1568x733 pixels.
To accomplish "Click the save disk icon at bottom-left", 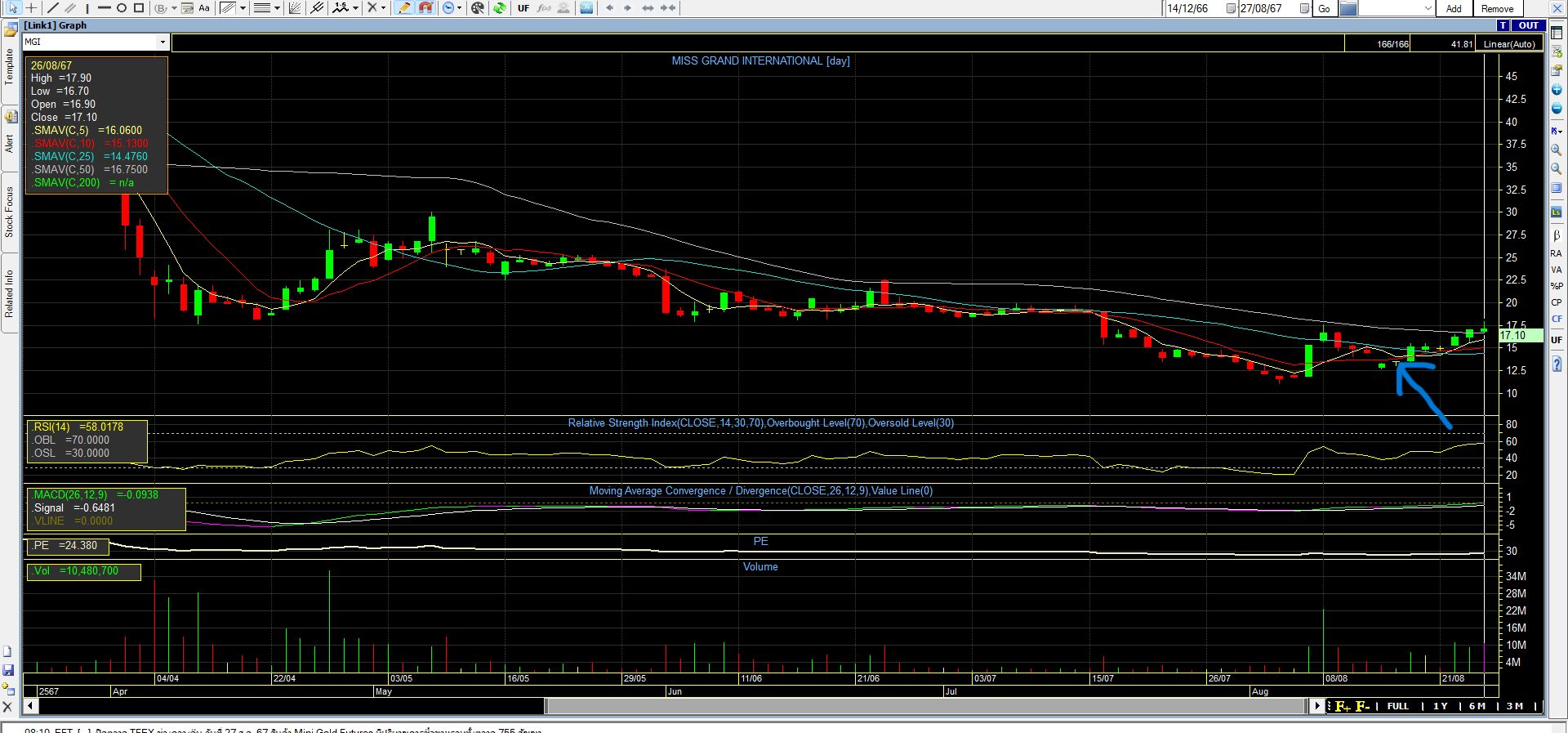I will [8, 670].
